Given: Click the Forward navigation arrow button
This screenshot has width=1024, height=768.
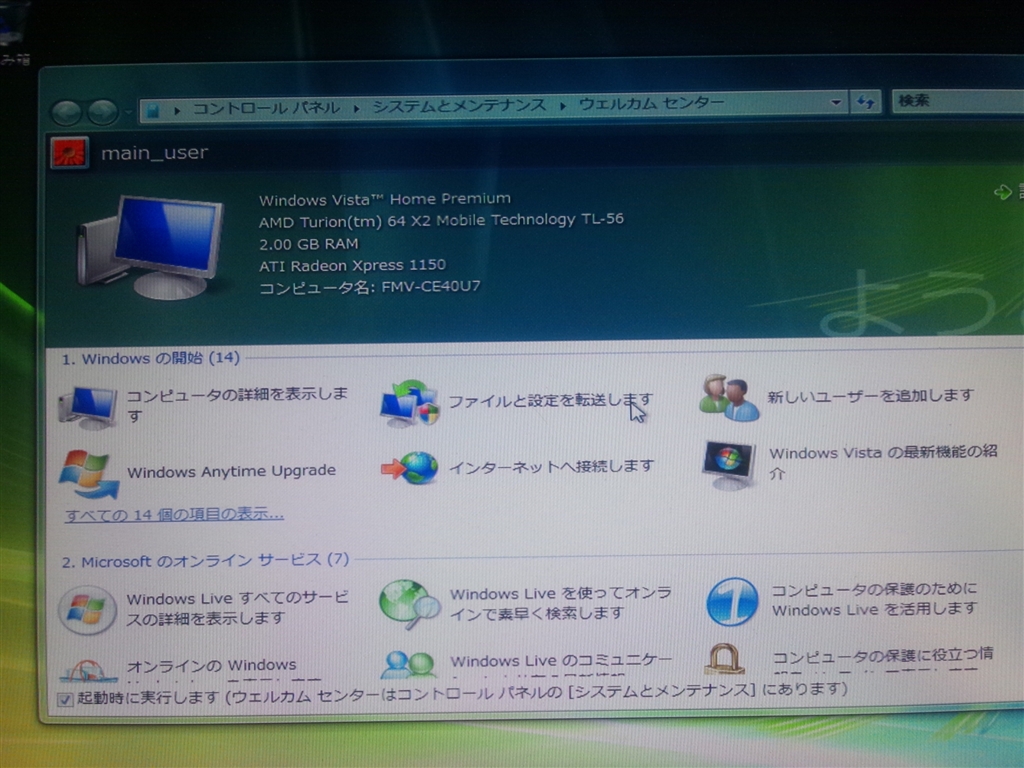Looking at the screenshot, I should (x=103, y=112).
